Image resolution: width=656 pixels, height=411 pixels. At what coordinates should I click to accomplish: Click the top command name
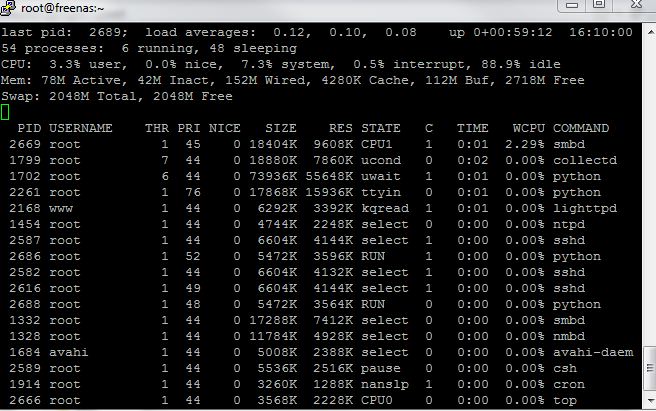coord(565,401)
